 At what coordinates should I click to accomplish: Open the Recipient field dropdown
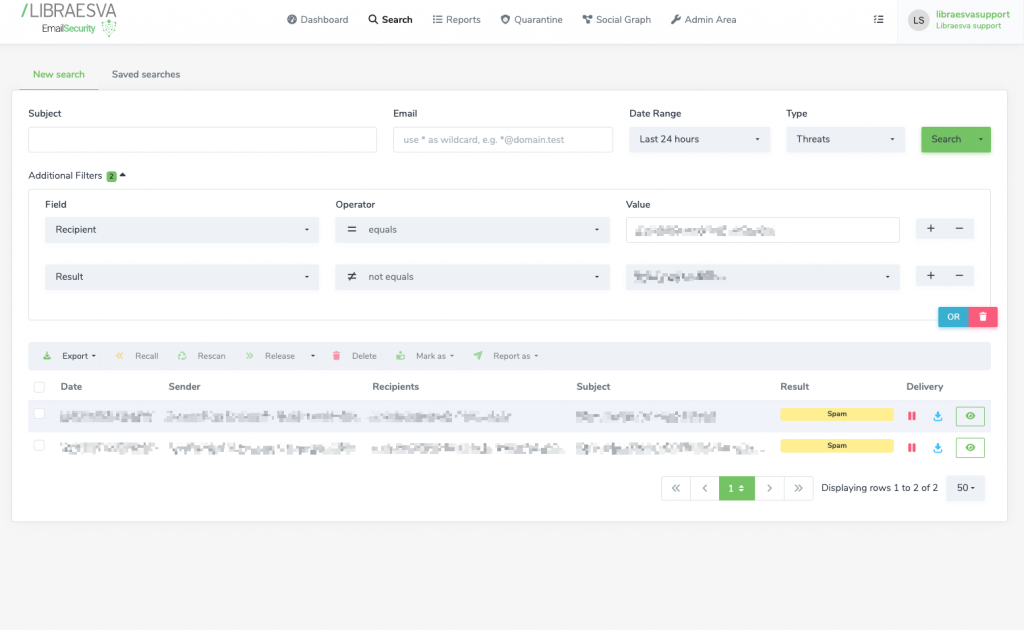pos(182,230)
